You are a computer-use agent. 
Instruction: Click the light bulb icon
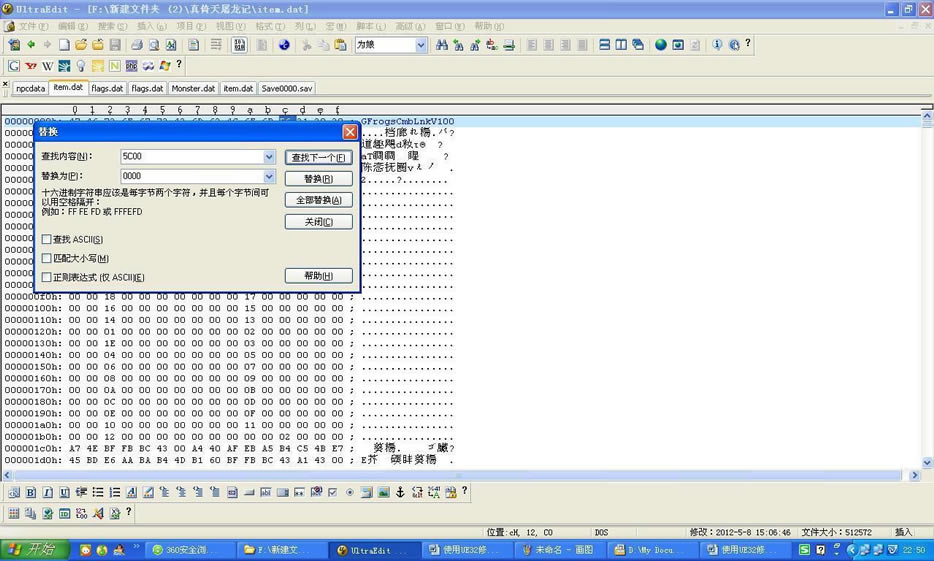81,66
